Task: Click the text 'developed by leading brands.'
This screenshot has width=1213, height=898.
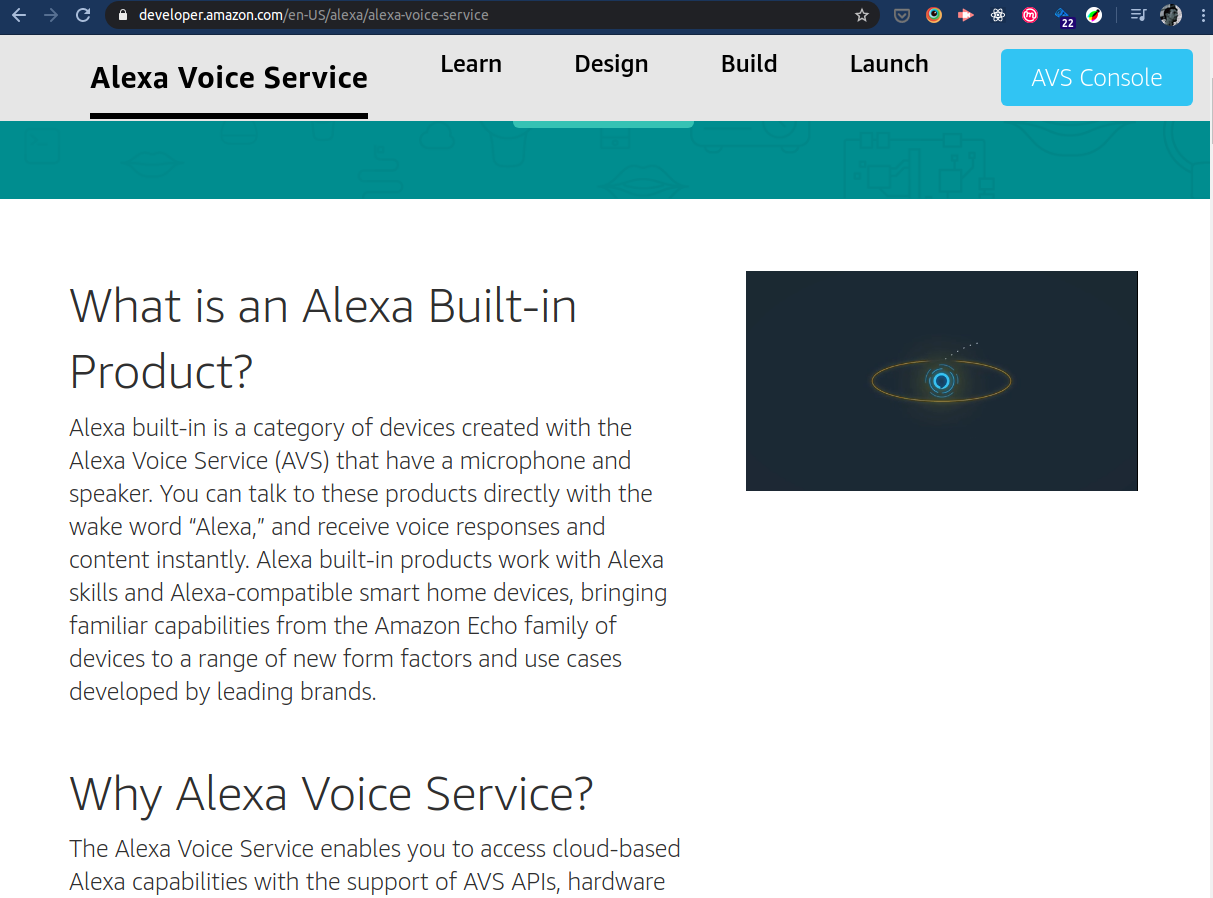Action: pyautogui.click(x=223, y=692)
